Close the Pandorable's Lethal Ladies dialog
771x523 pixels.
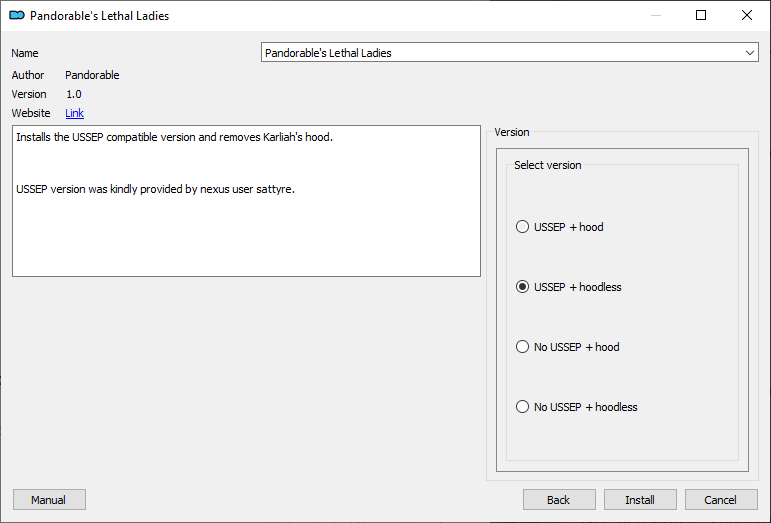pyautogui.click(x=746, y=15)
